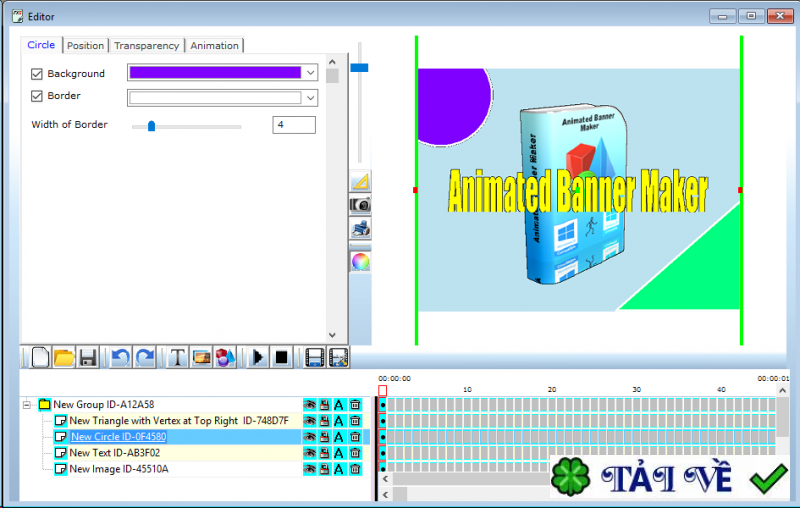Delete the New Text ID-AB3F02 layer
The image size is (800, 508).
[355, 453]
